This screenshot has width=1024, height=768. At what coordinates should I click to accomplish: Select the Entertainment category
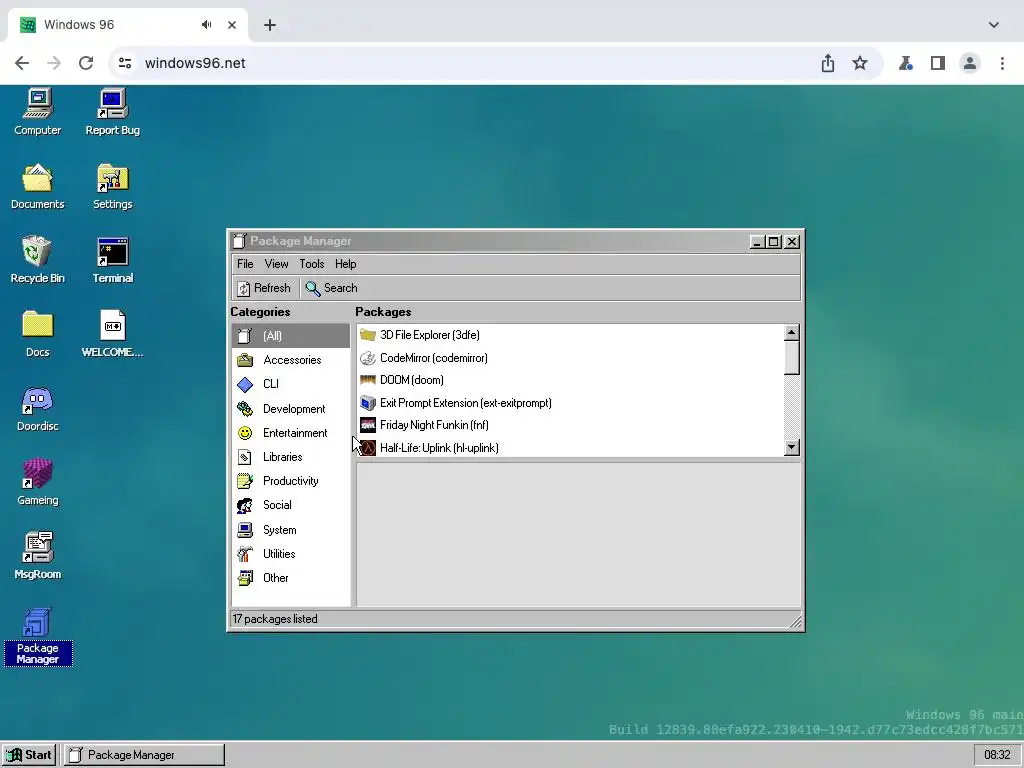291,433
